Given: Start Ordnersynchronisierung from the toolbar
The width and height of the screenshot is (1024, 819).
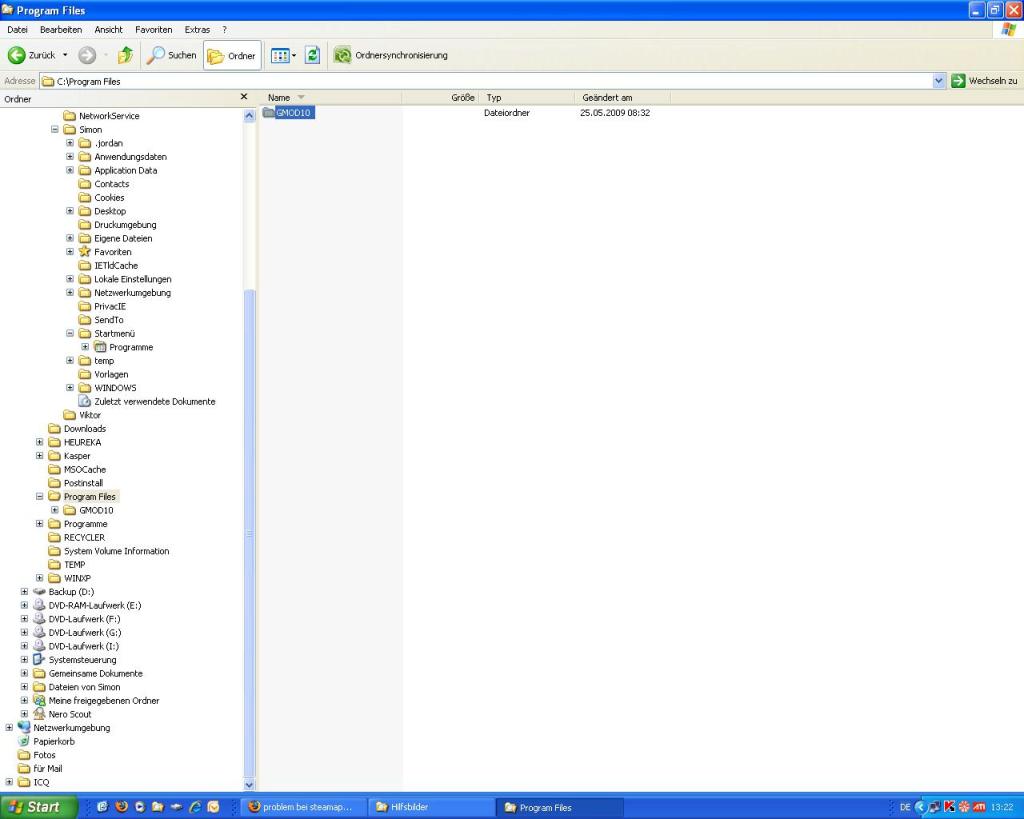Looking at the screenshot, I should click(x=390, y=56).
